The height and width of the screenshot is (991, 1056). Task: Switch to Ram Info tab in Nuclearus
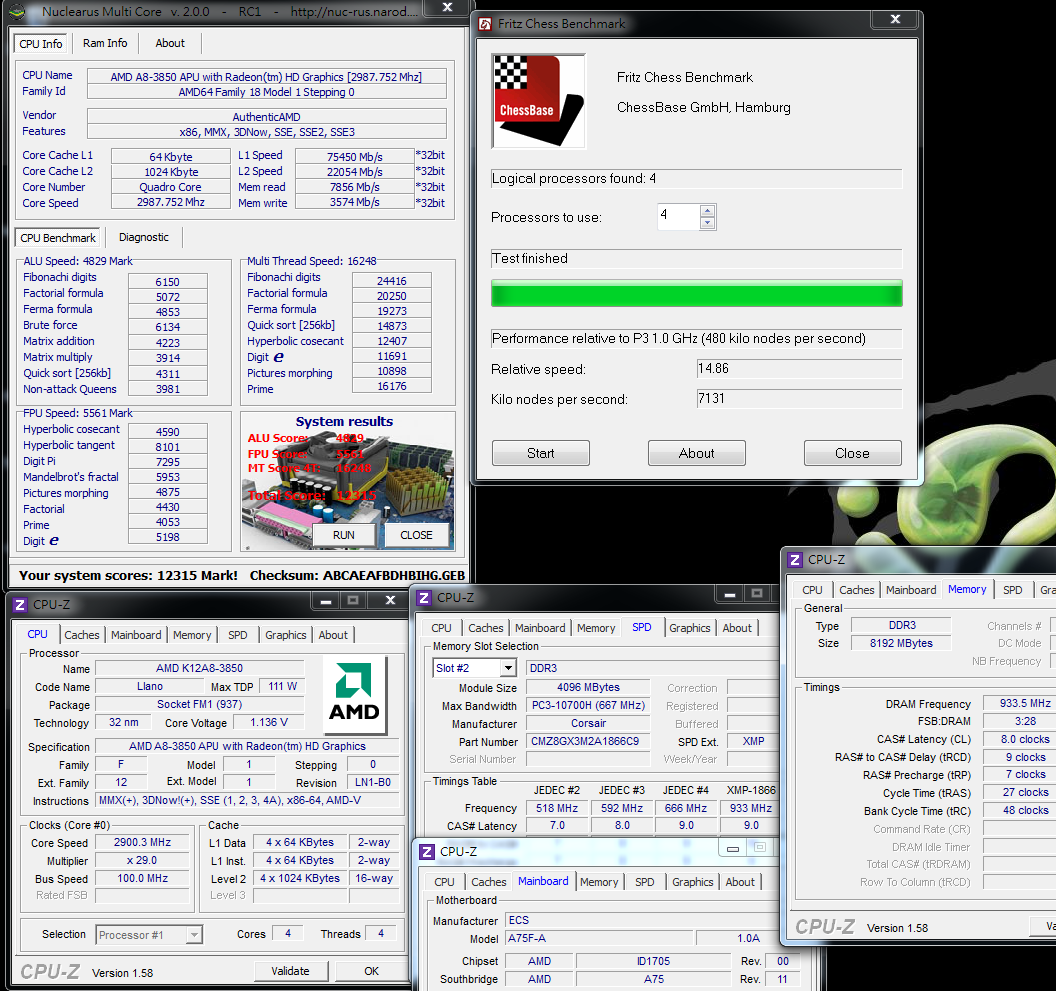pyautogui.click(x=105, y=43)
